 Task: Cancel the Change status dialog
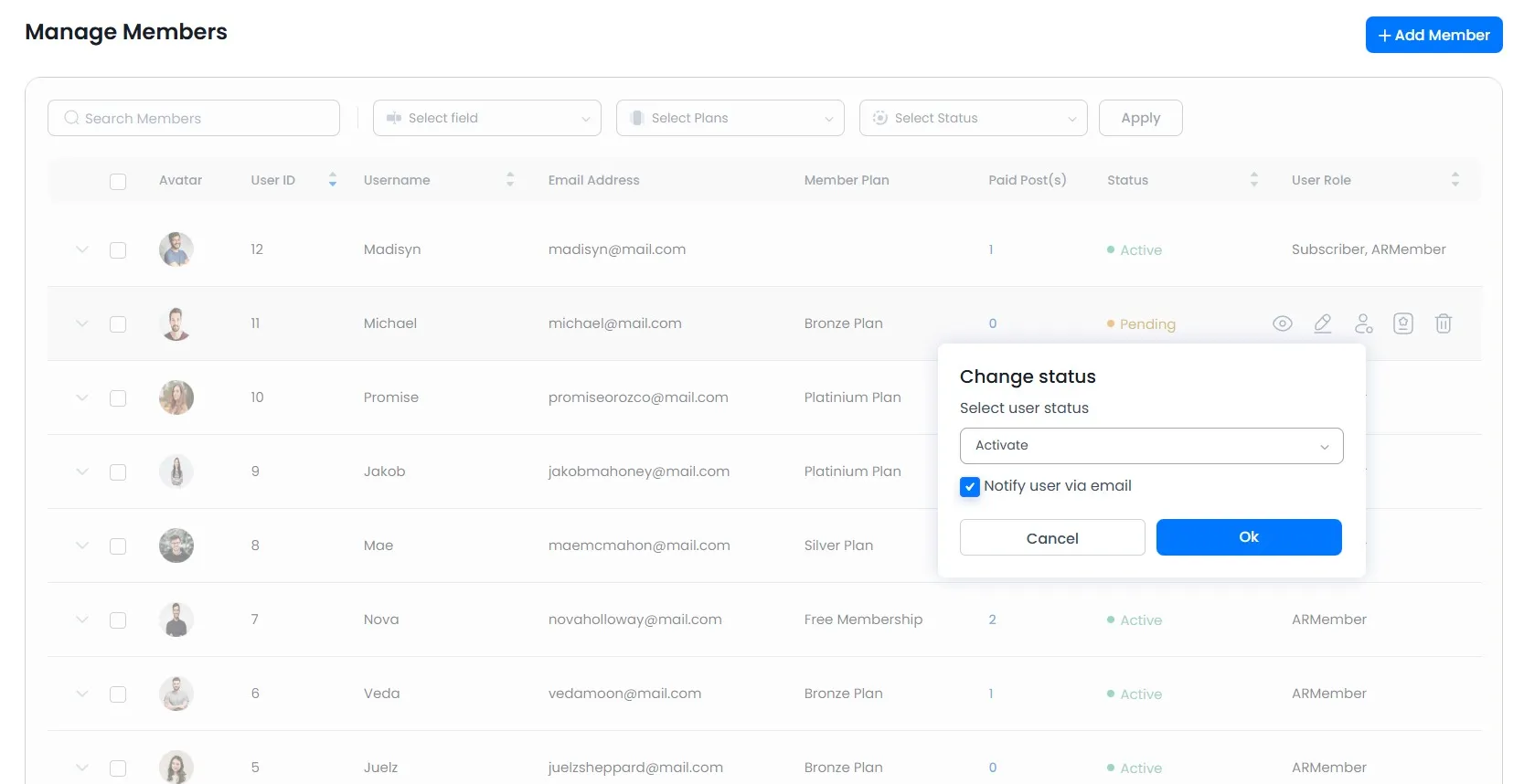[1051, 538]
